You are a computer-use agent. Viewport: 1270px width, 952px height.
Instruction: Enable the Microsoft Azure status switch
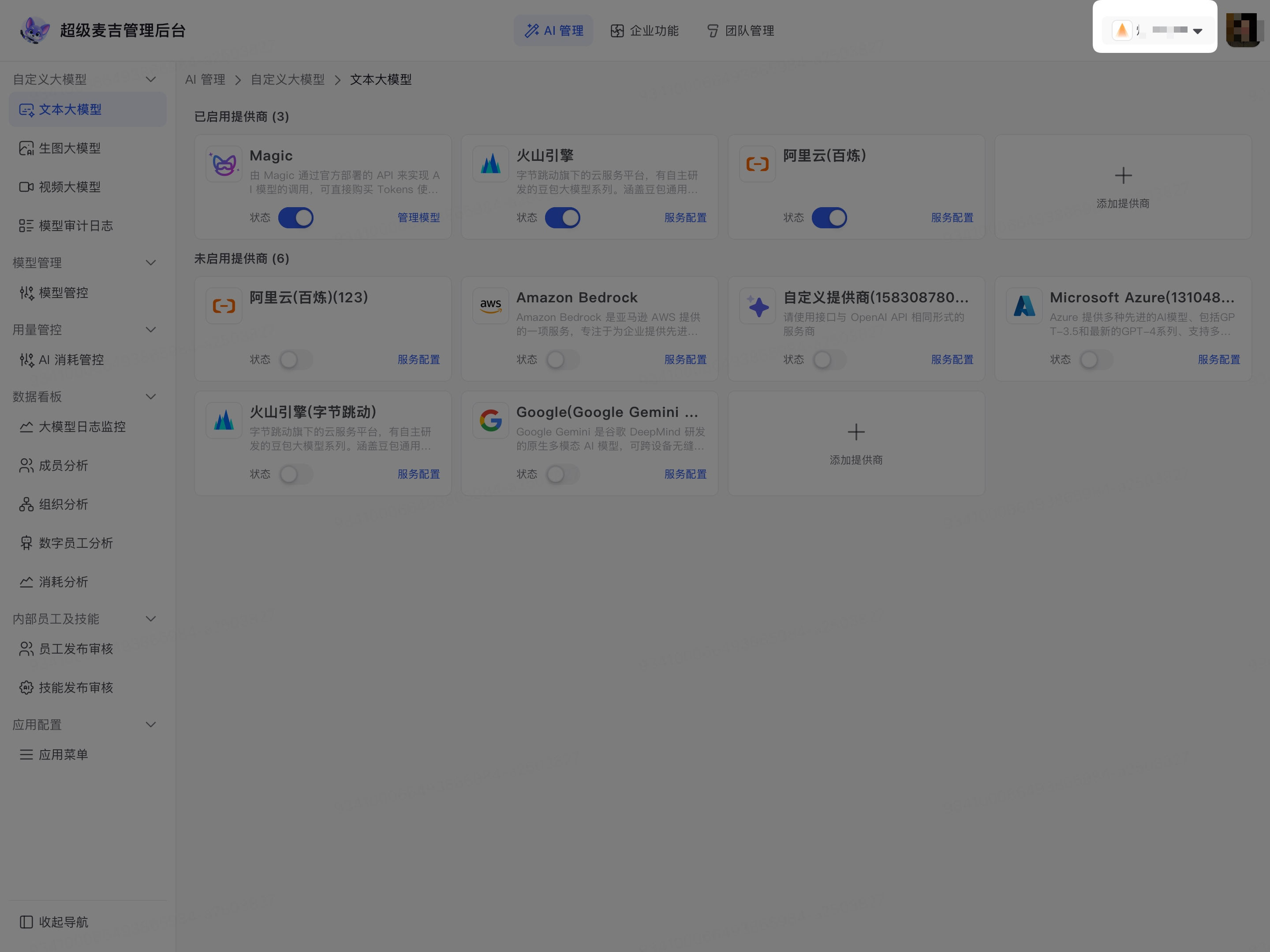click(x=1096, y=360)
